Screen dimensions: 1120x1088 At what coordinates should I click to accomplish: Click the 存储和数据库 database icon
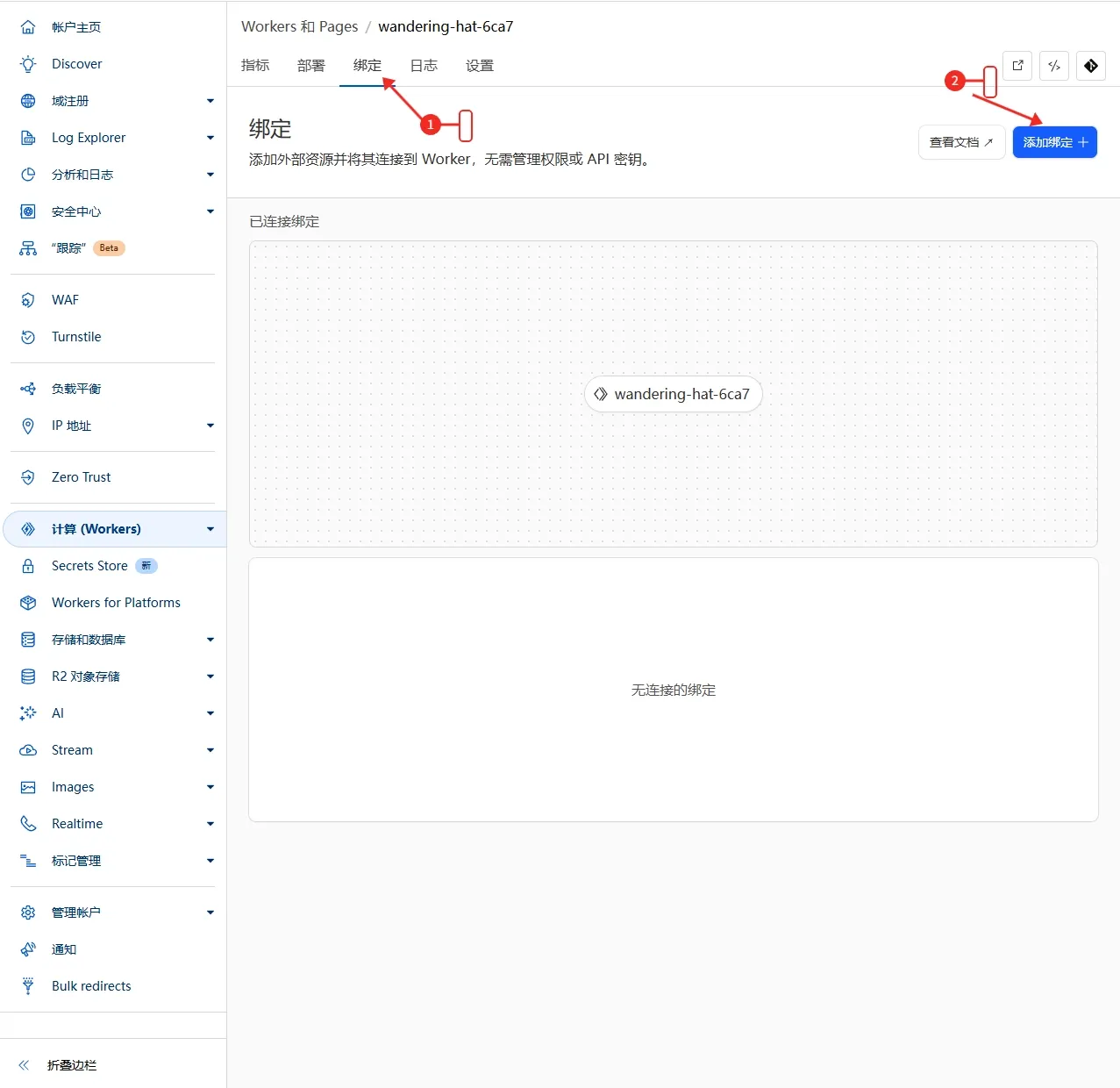point(28,640)
